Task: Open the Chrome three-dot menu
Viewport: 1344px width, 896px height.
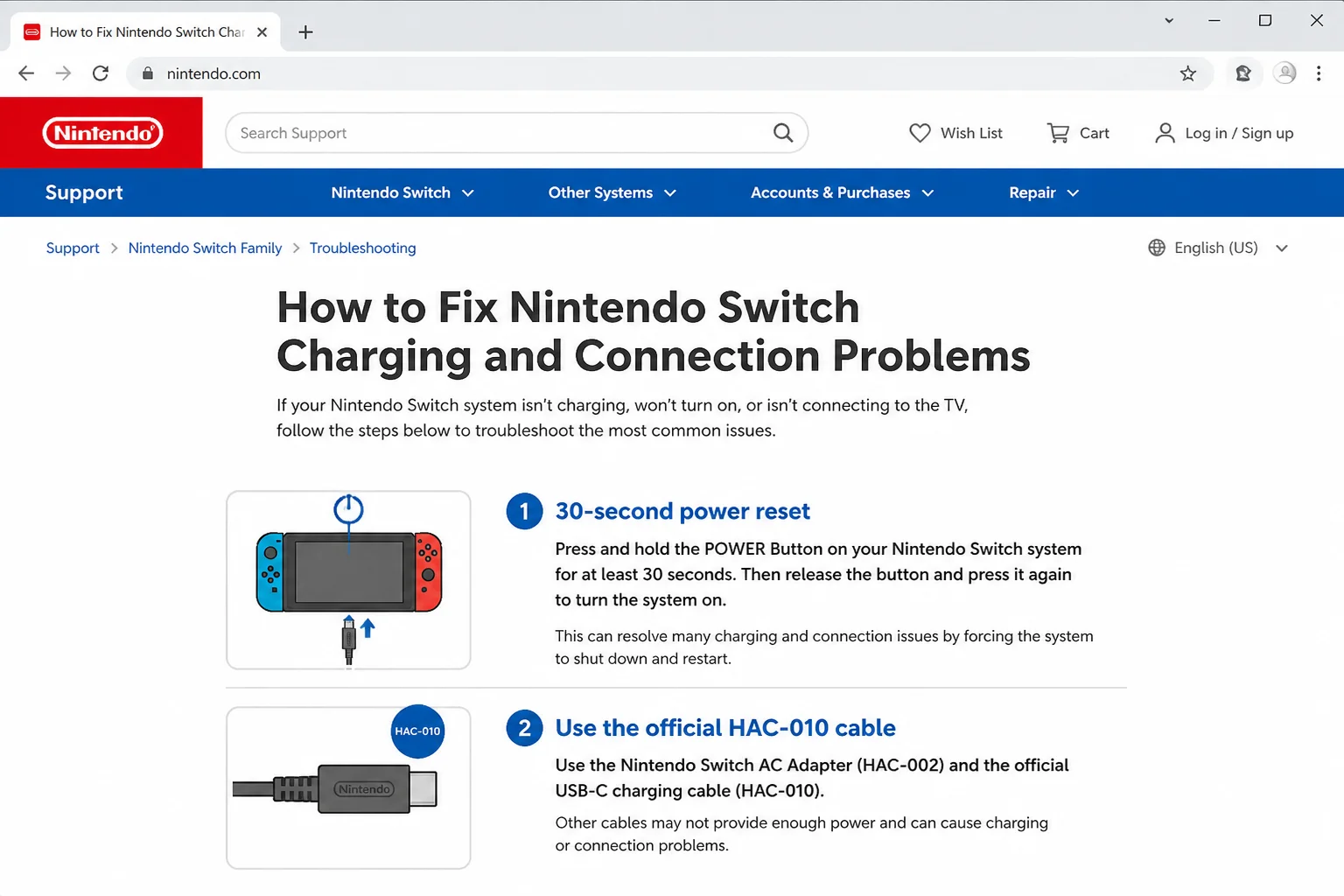Action: coord(1319,73)
